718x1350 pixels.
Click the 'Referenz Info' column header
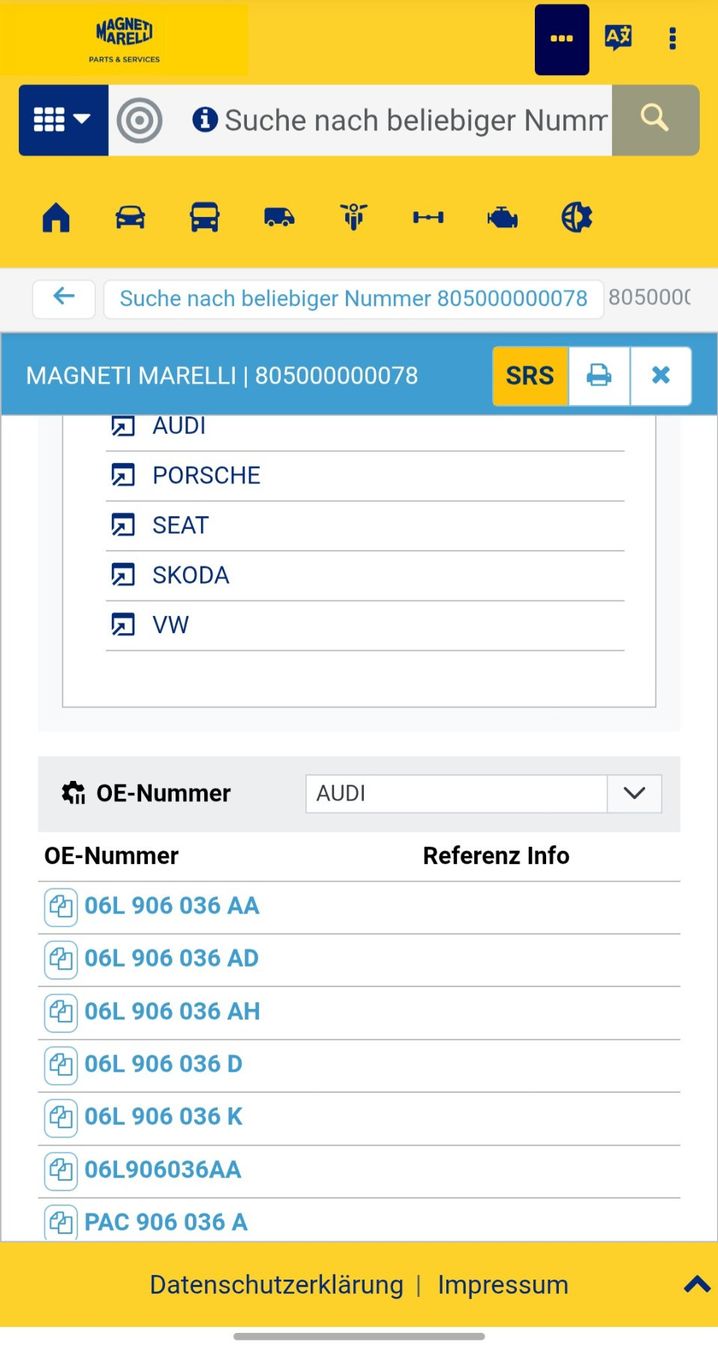[x=496, y=856]
